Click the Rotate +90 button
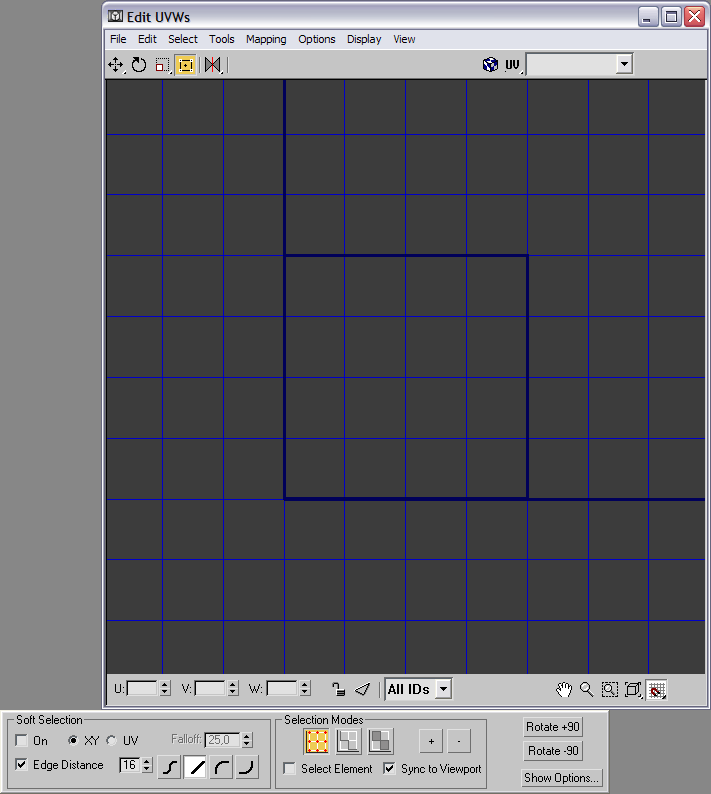711x794 pixels. tap(553, 727)
